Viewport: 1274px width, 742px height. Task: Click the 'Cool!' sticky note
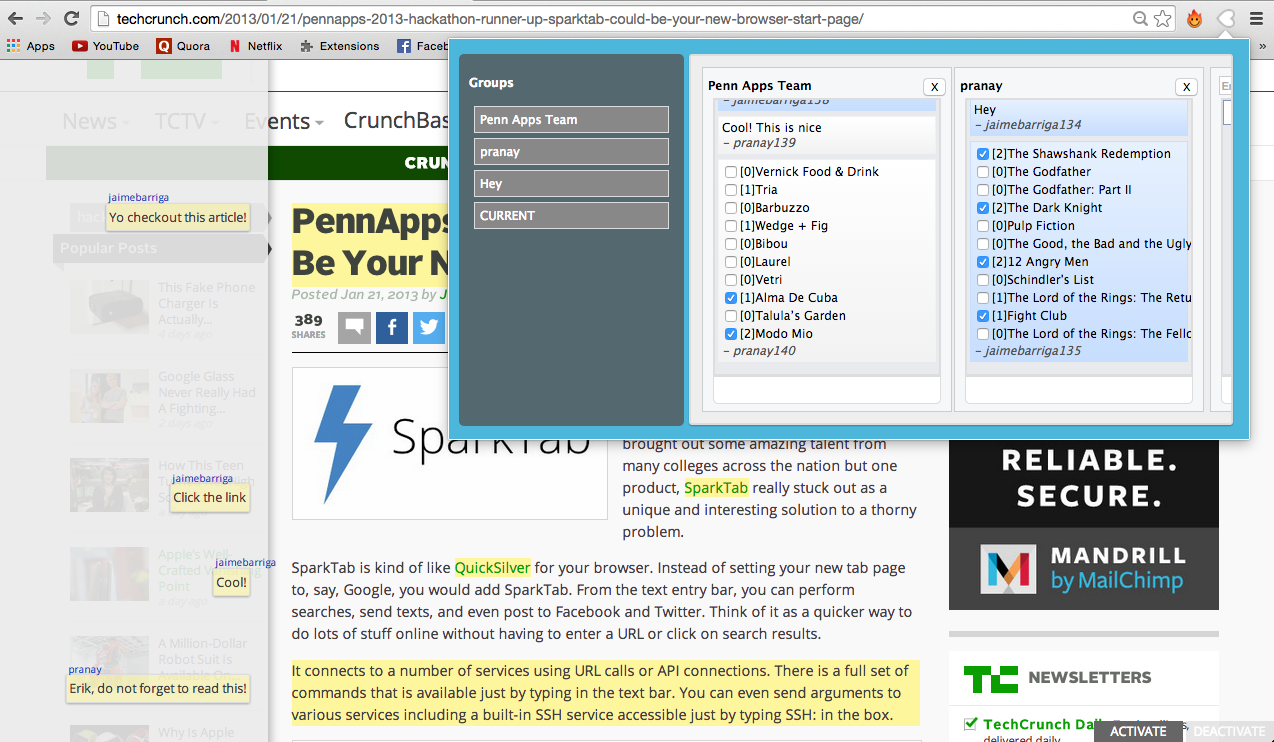pos(231,582)
